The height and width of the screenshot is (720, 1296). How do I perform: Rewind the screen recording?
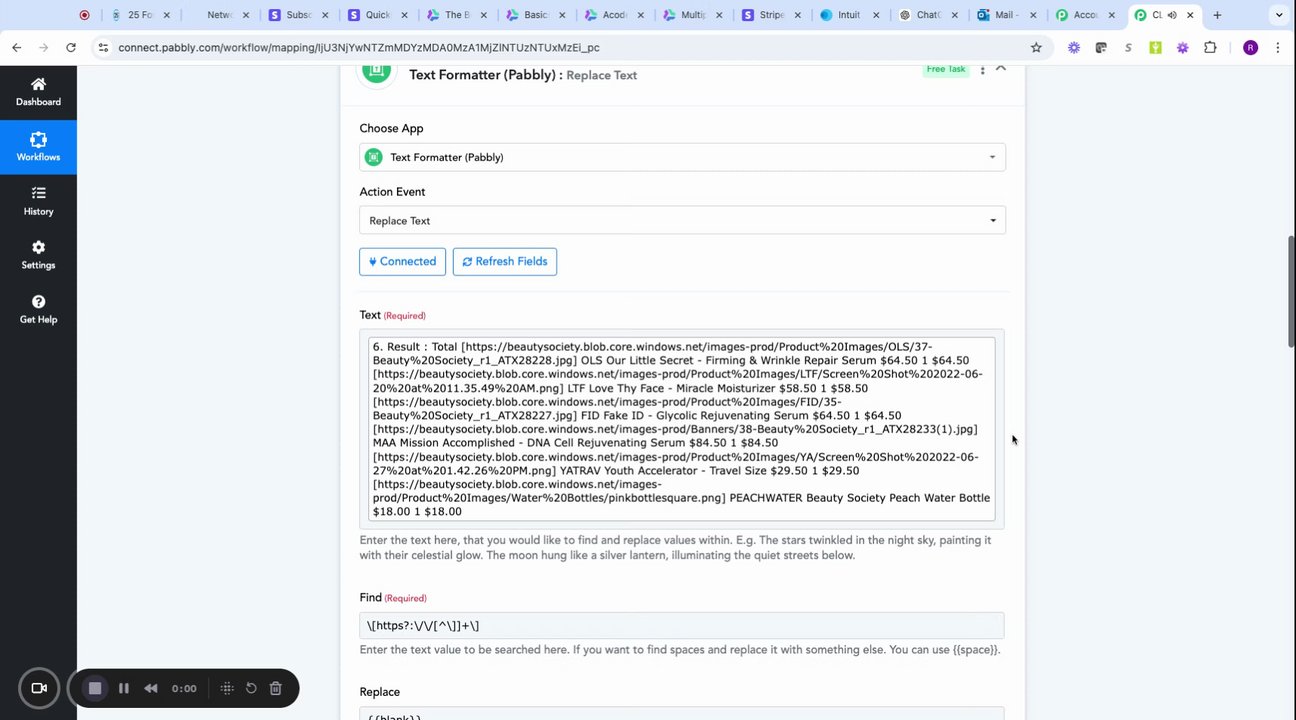coord(151,688)
